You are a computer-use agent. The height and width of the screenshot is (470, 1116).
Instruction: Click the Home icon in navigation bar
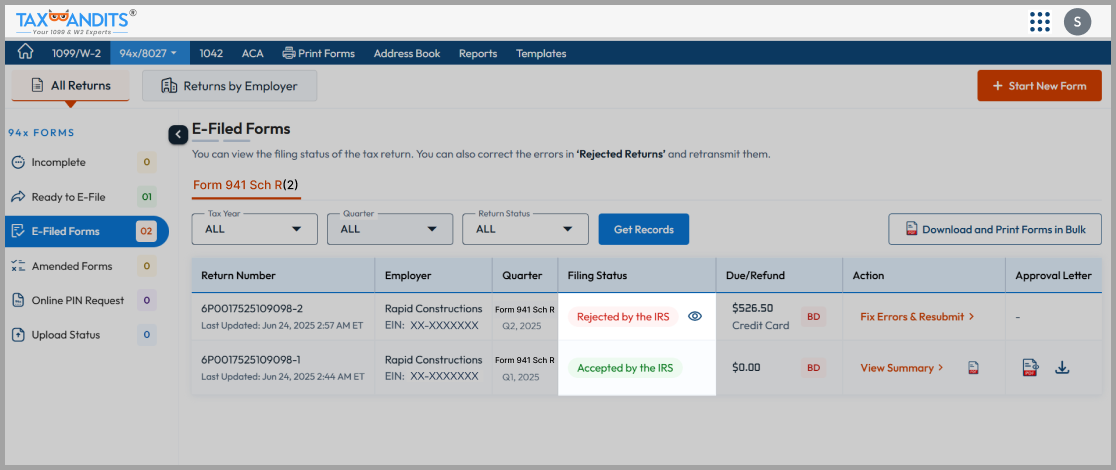click(x=26, y=53)
